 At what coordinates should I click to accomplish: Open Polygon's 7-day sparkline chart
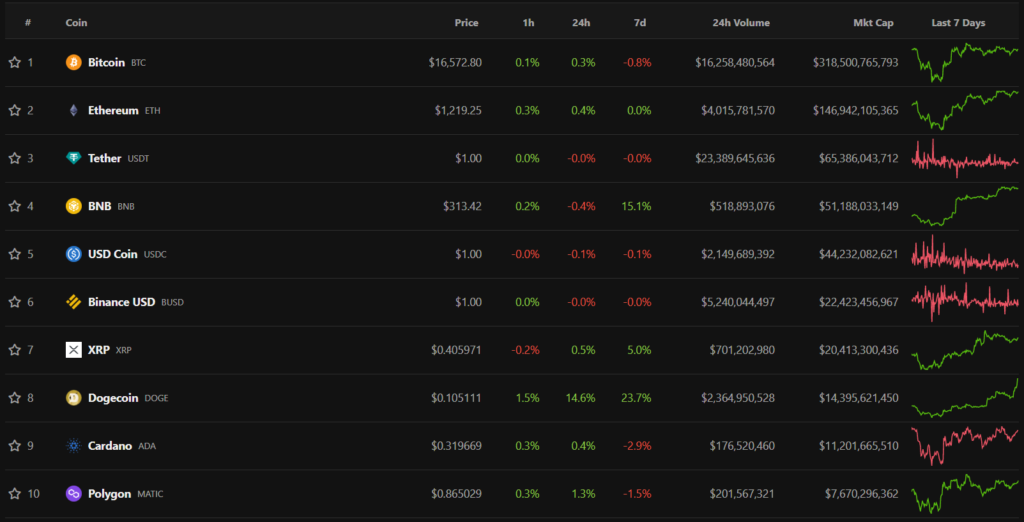coord(965,494)
